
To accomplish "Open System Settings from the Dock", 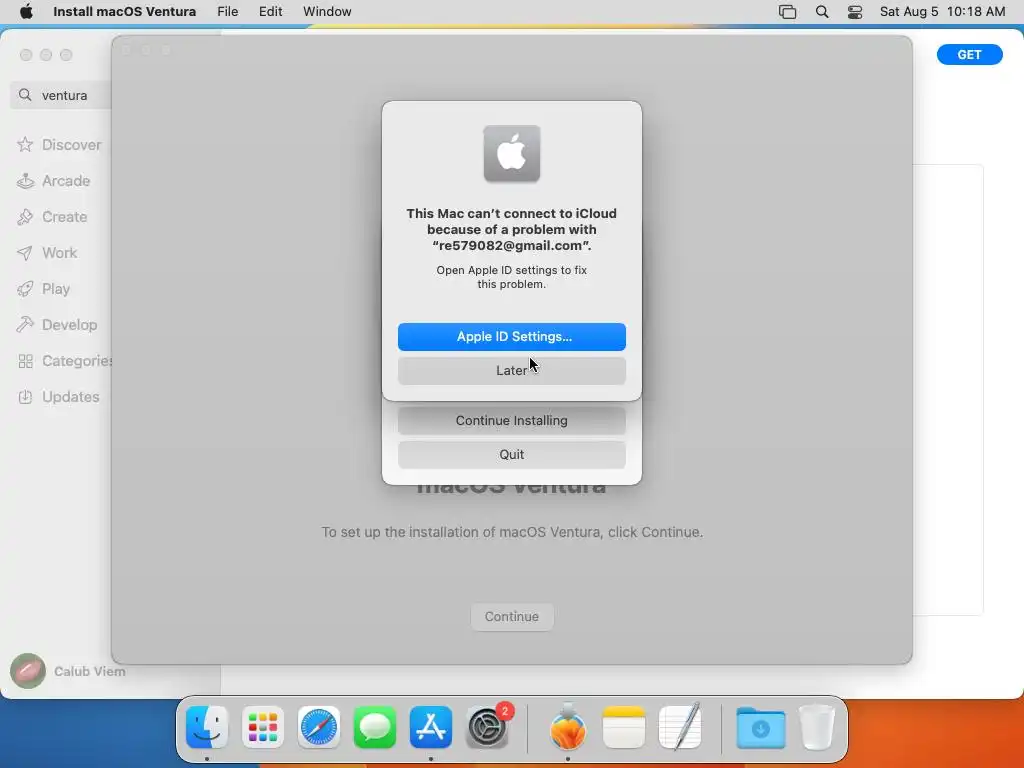I will 487,728.
